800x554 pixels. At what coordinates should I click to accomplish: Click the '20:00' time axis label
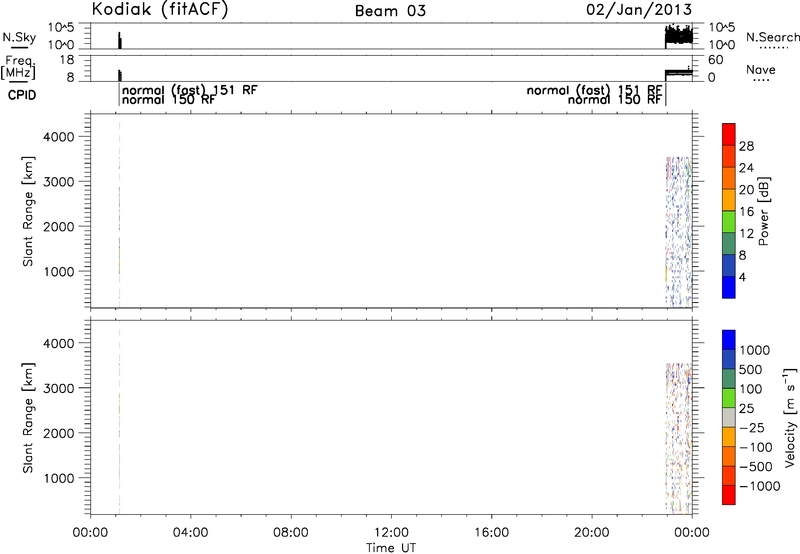592,533
